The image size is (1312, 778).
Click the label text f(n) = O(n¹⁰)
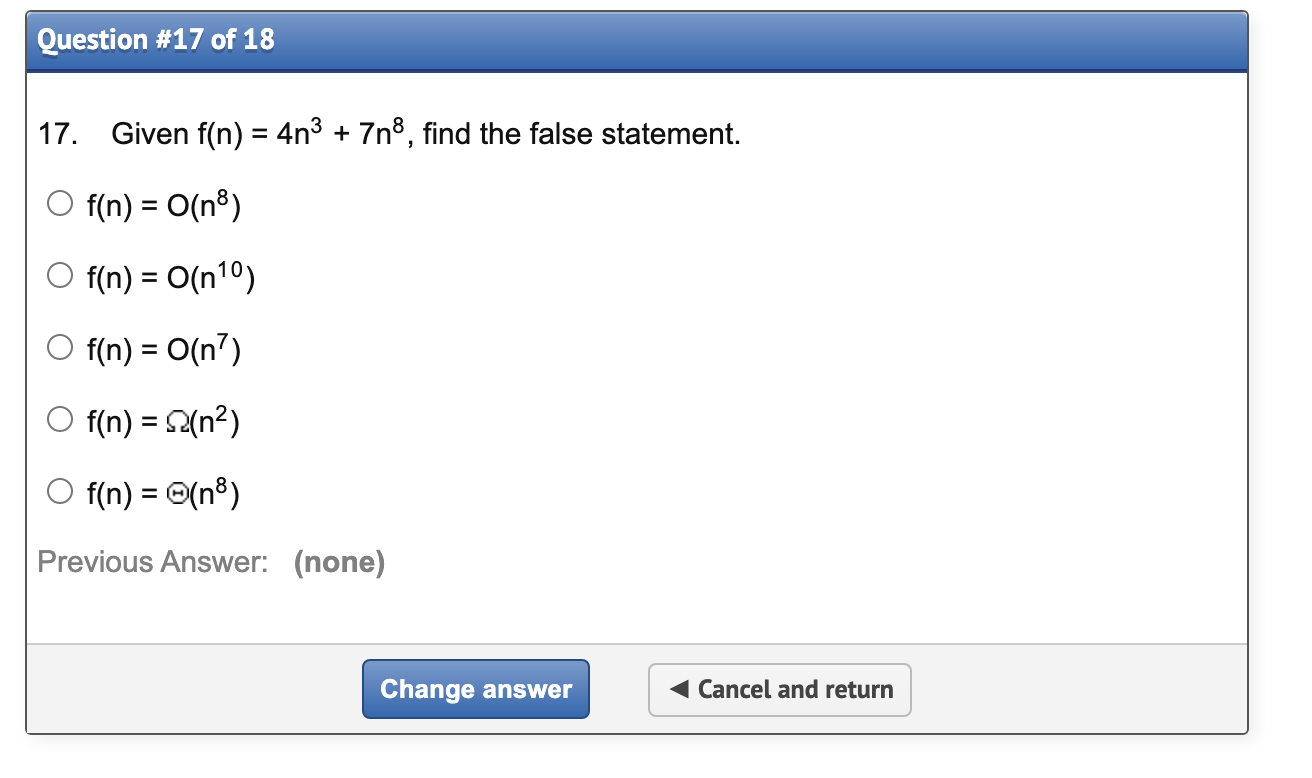click(169, 277)
